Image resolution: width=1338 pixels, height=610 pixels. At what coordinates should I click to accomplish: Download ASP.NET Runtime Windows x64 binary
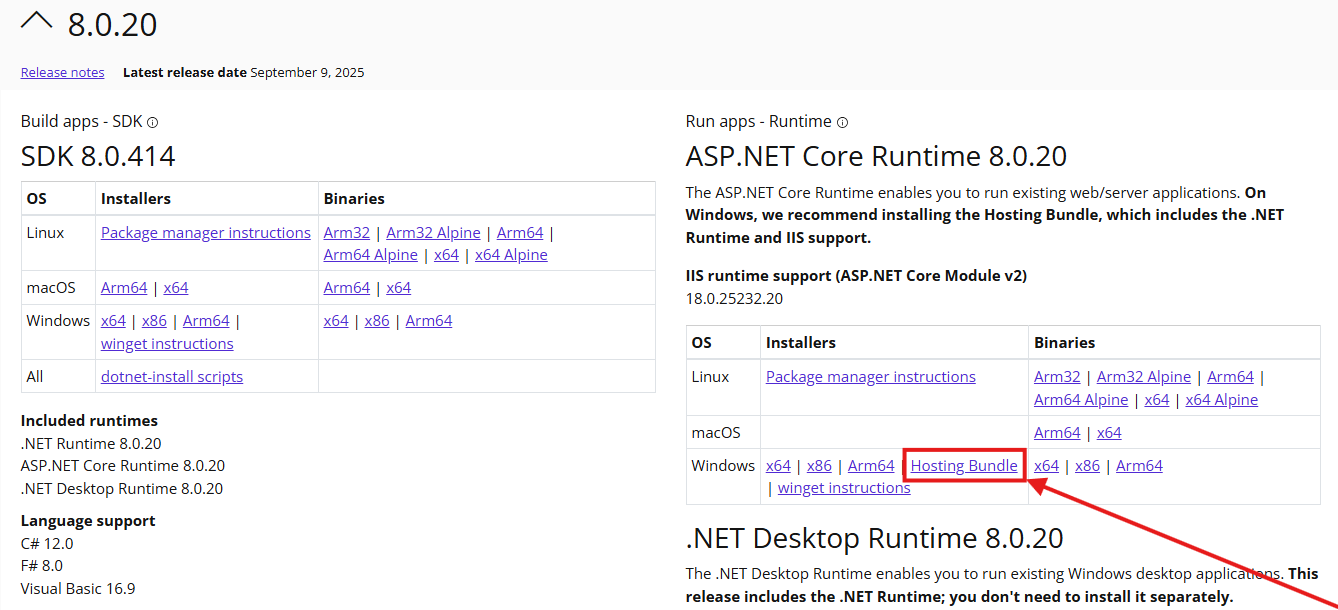1046,465
